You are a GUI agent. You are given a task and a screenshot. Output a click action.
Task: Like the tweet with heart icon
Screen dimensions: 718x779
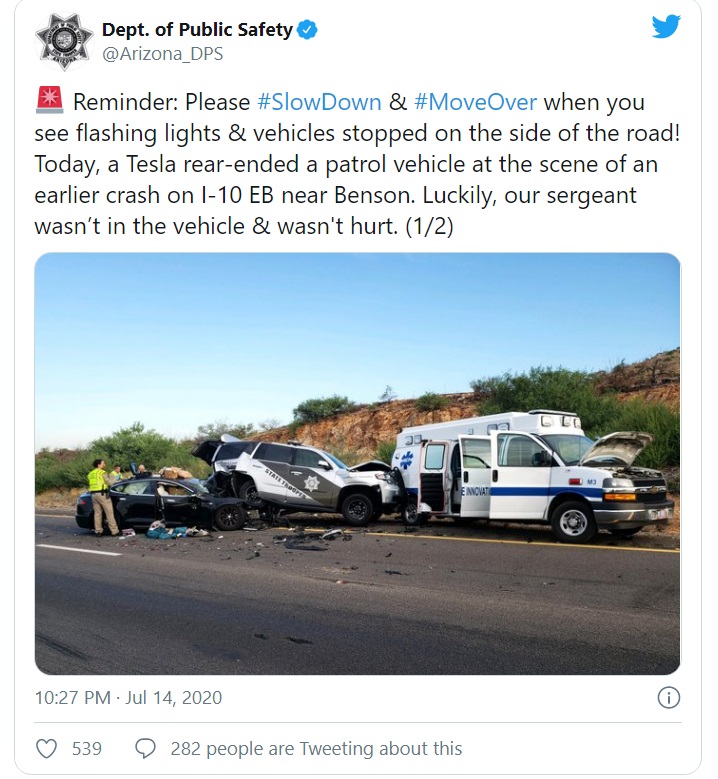click(47, 748)
